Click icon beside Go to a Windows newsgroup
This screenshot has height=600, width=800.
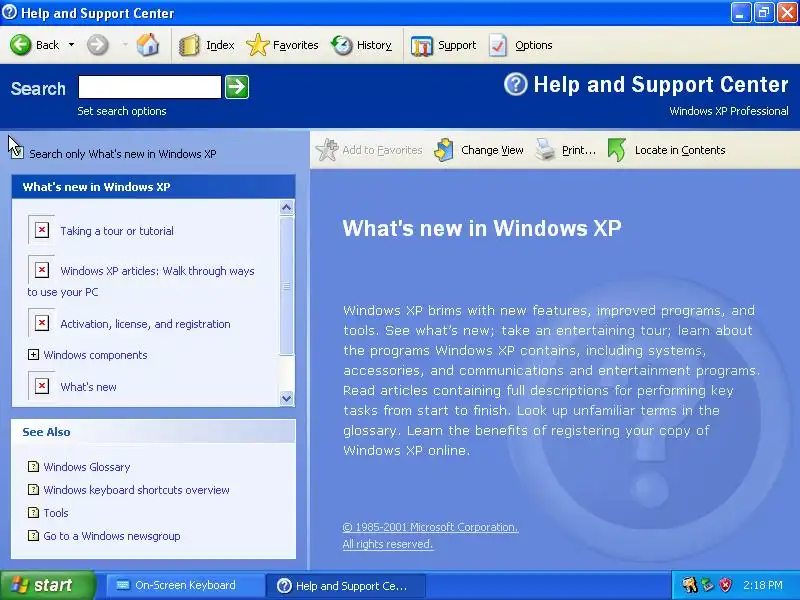pos(33,535)
